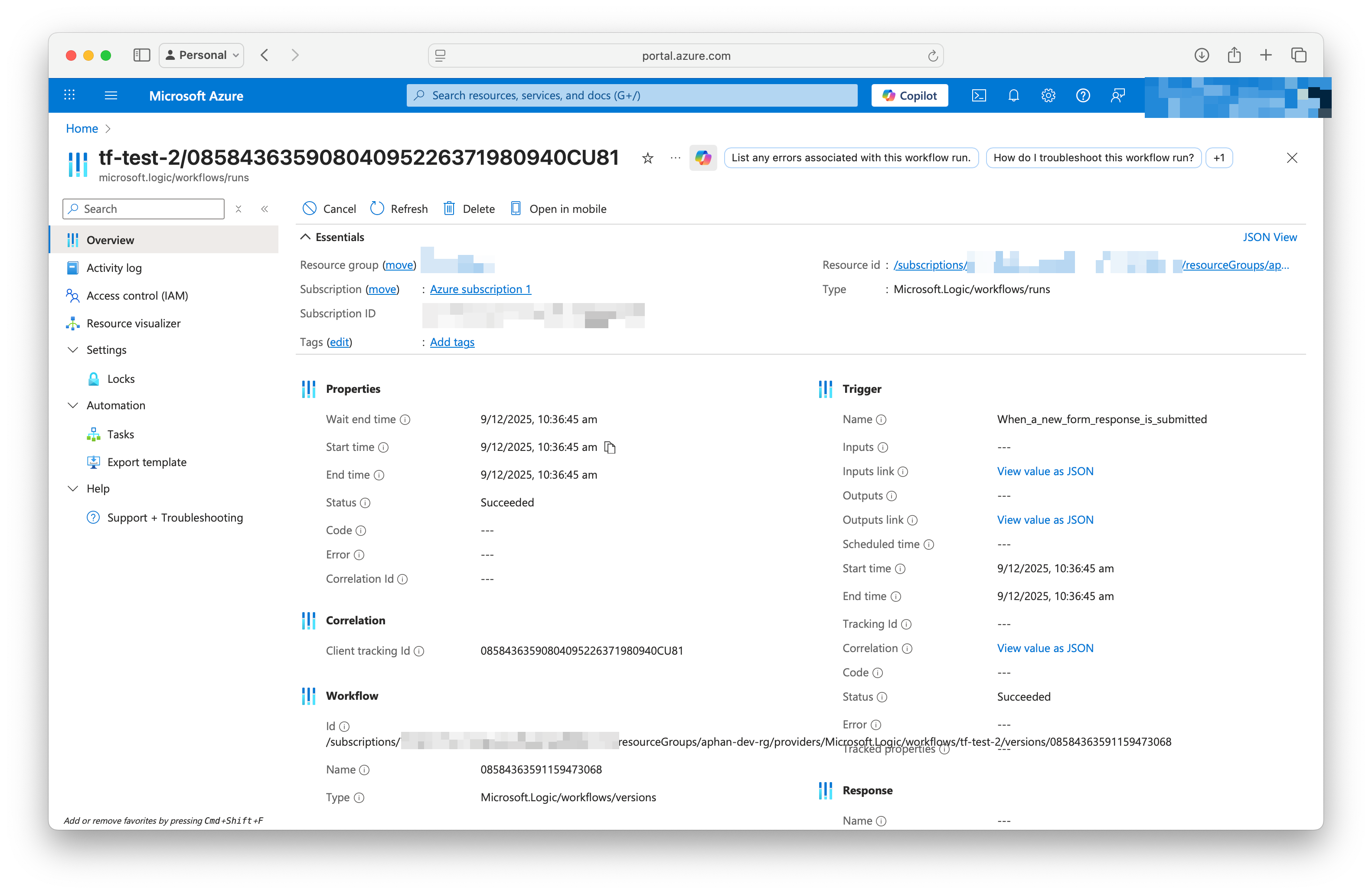Click the Refresh button
1372x894 pixels.
[399, 209]
